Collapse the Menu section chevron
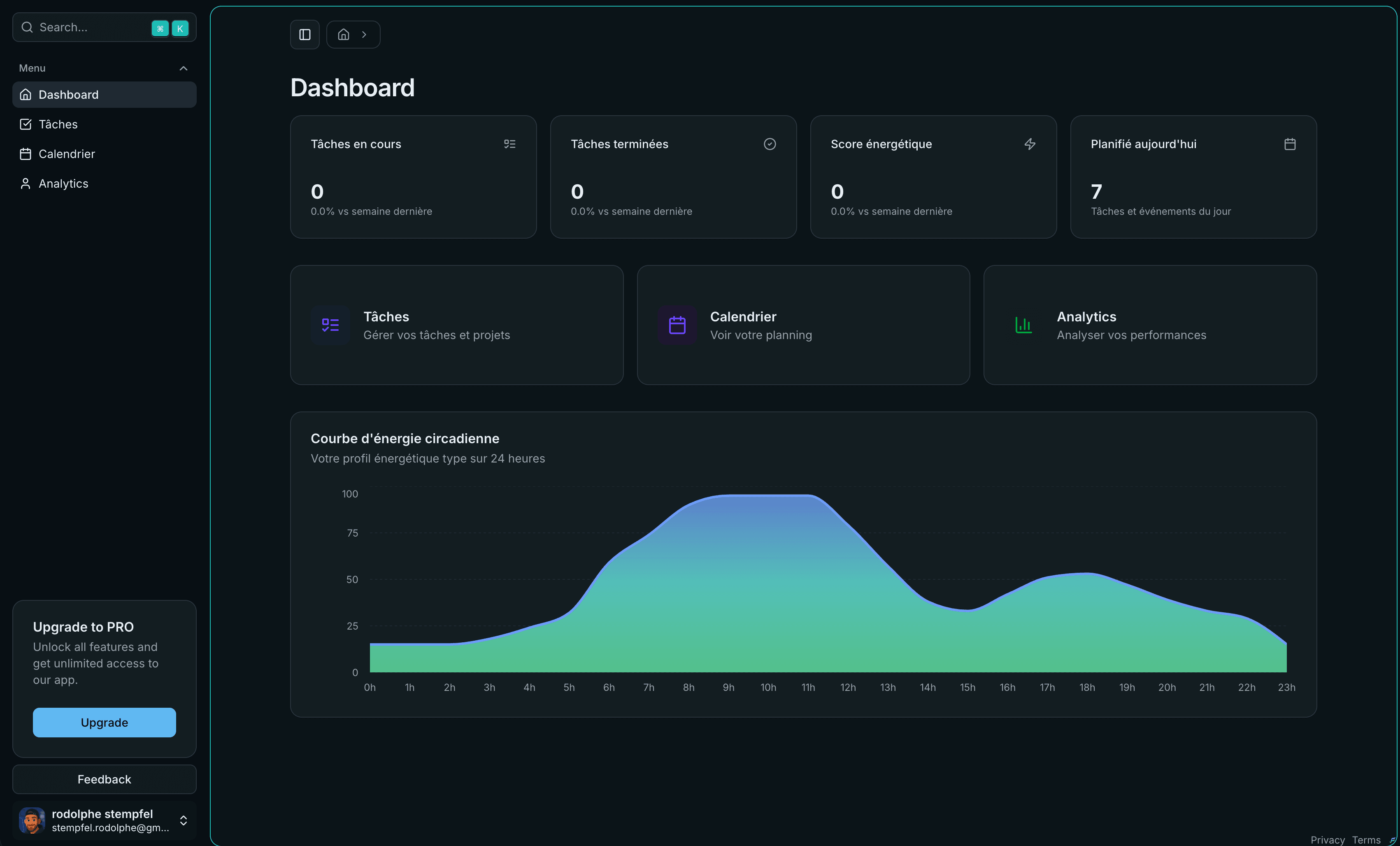 coord(183,67)
